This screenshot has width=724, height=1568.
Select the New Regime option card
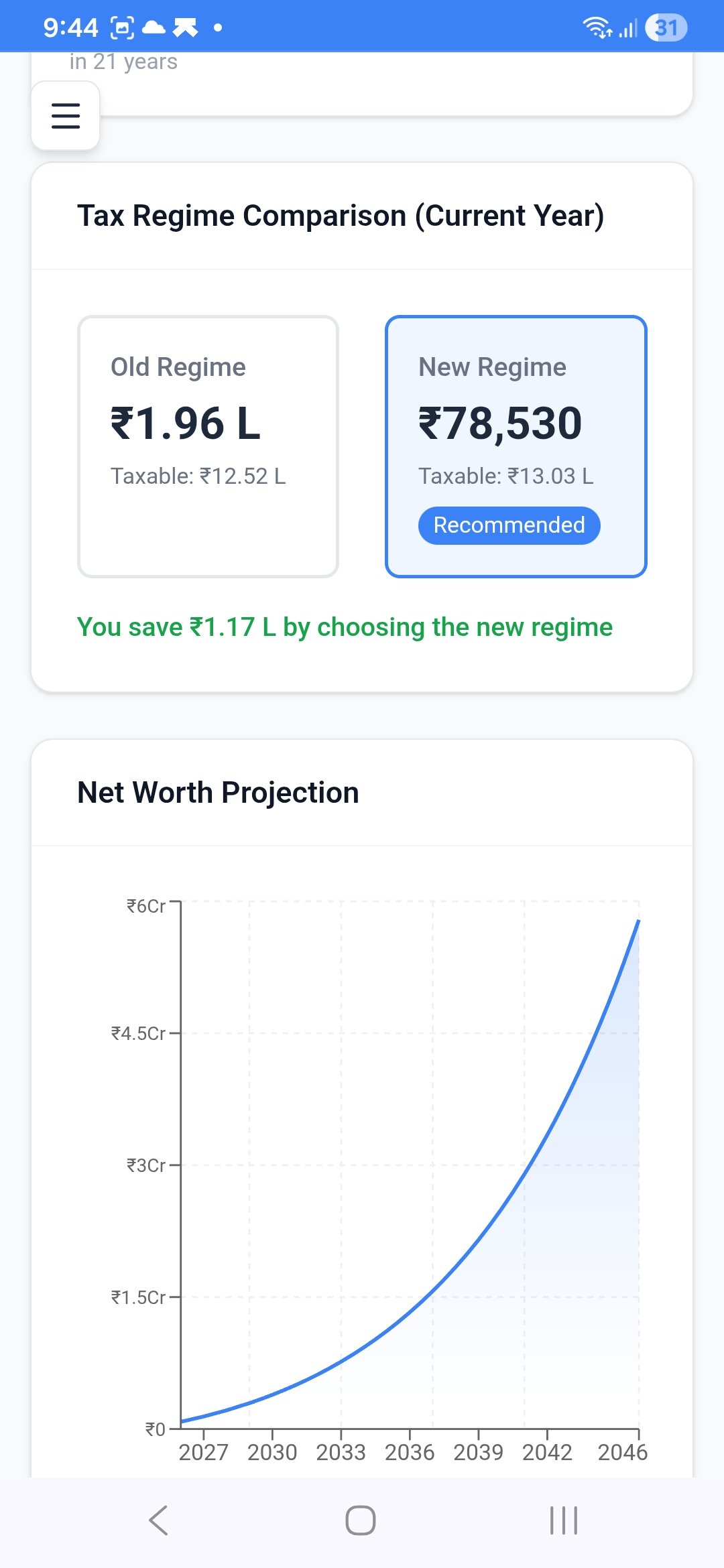pyautogui.click(x=516, y=446)
